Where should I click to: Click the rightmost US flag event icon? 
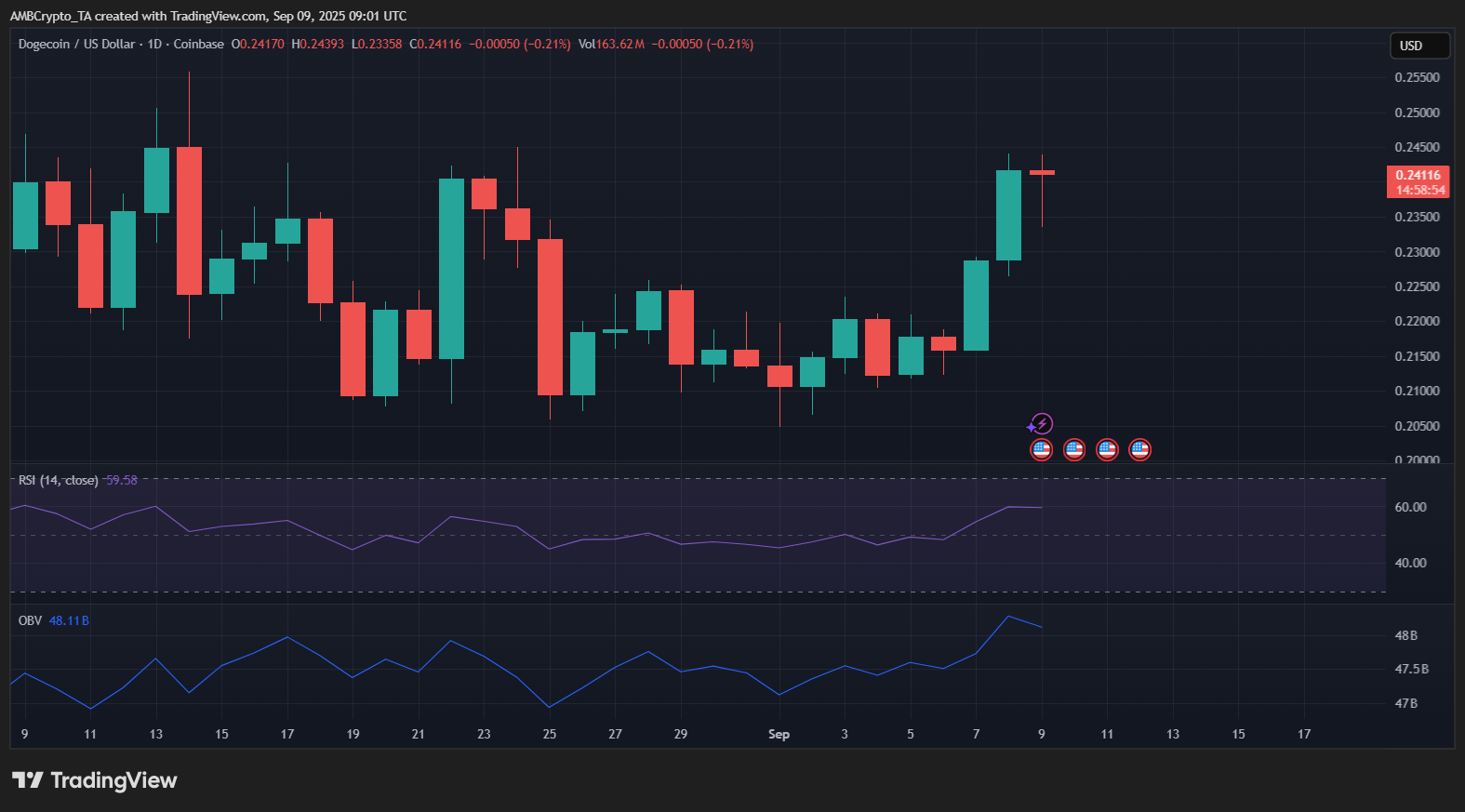click(1139, 450)
